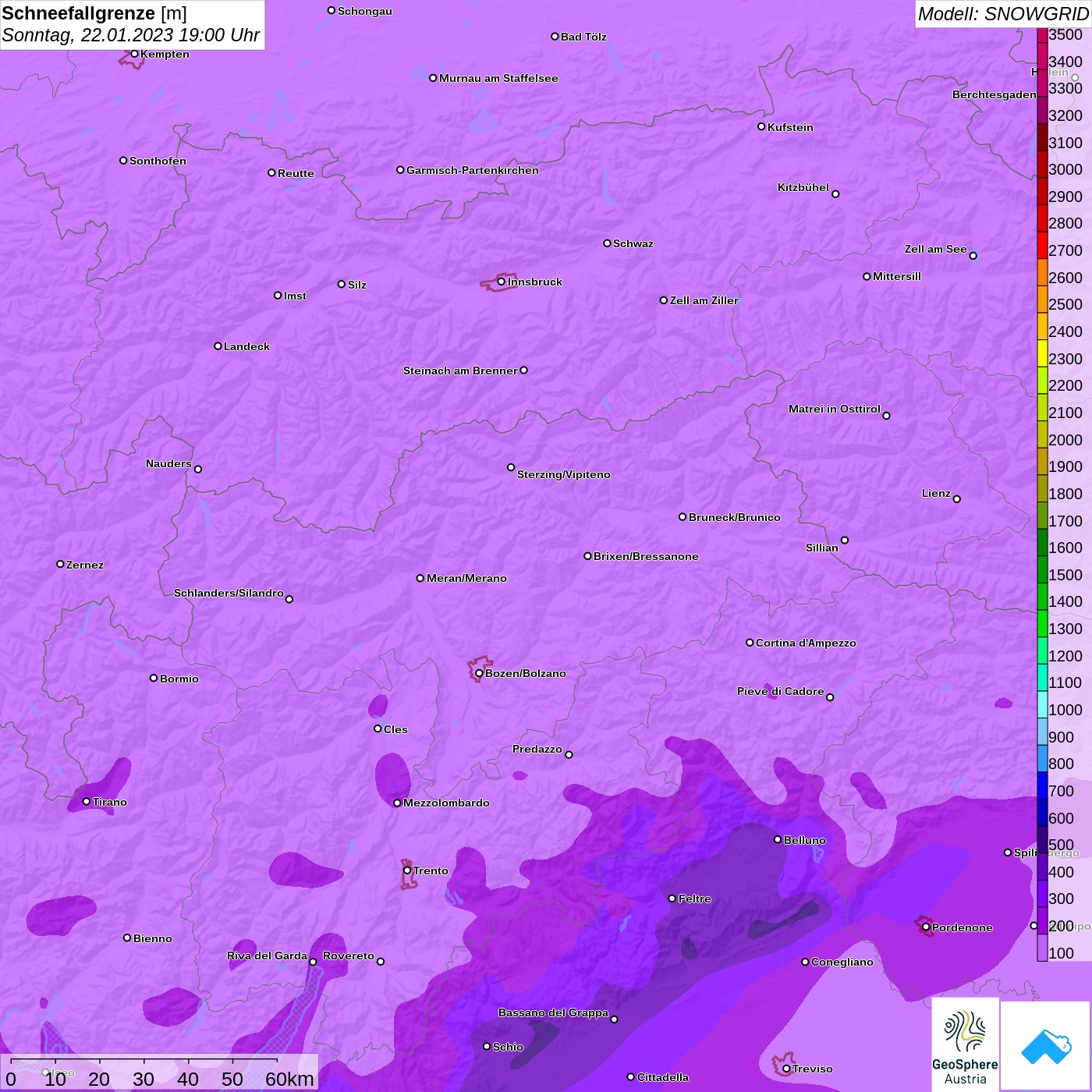The width and height of the screenshot is (1092, 1092).
Task: Click the 'Bormio' label
Action: pos(179,679)
